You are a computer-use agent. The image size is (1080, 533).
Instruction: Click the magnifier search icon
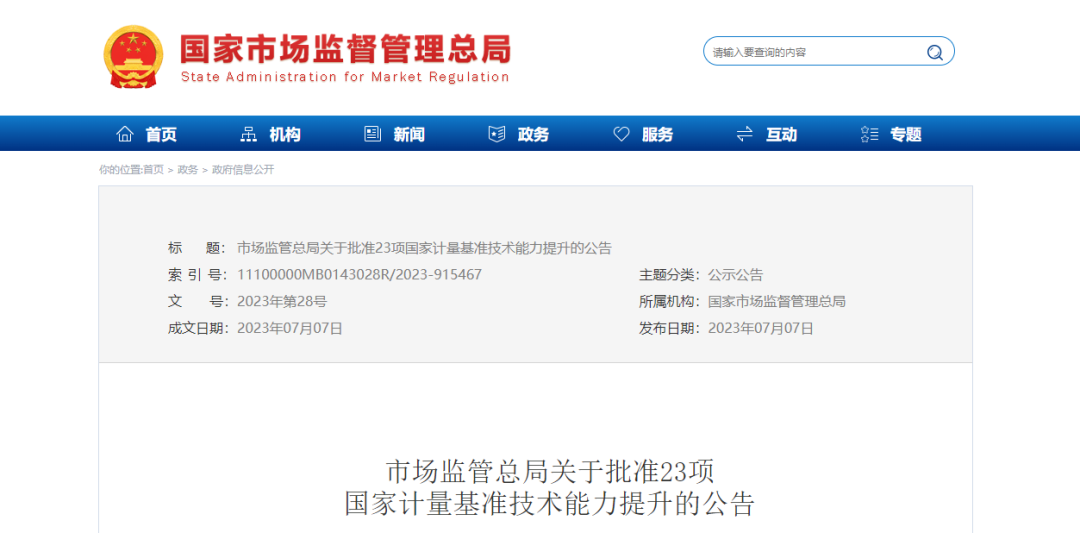click(x=934, y=52)
